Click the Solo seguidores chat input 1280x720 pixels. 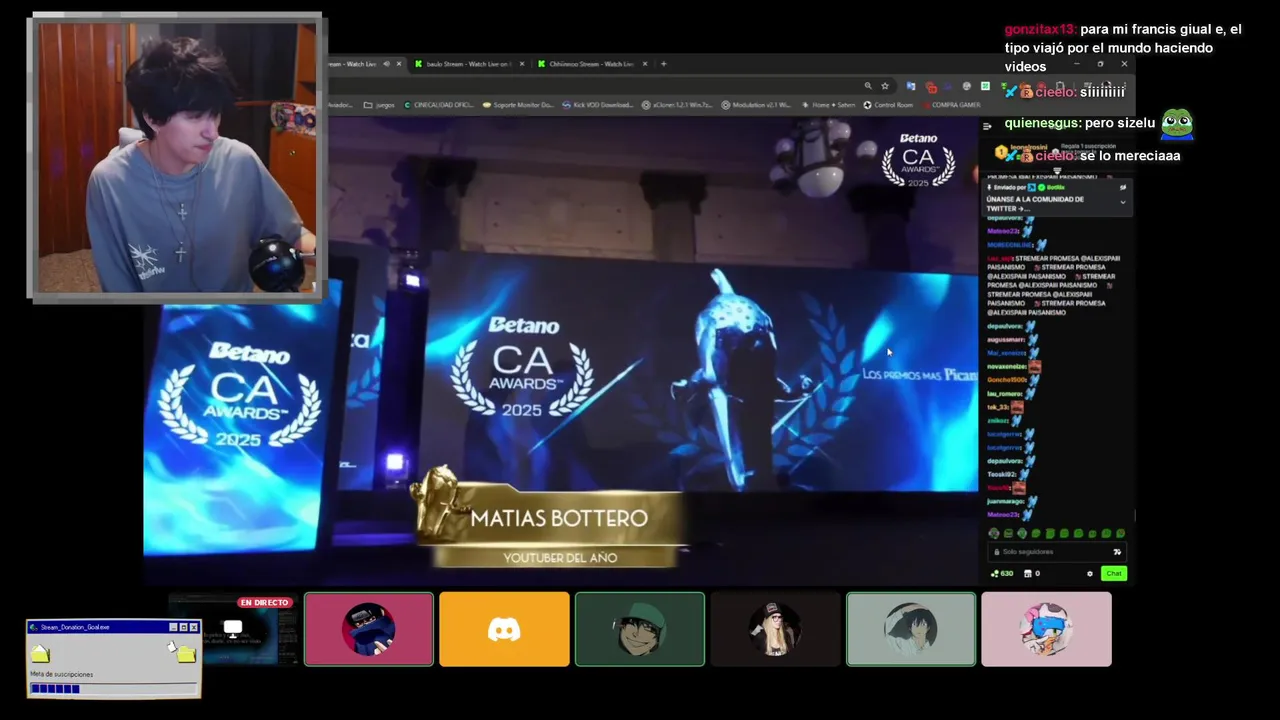[x=1057, y=552]
